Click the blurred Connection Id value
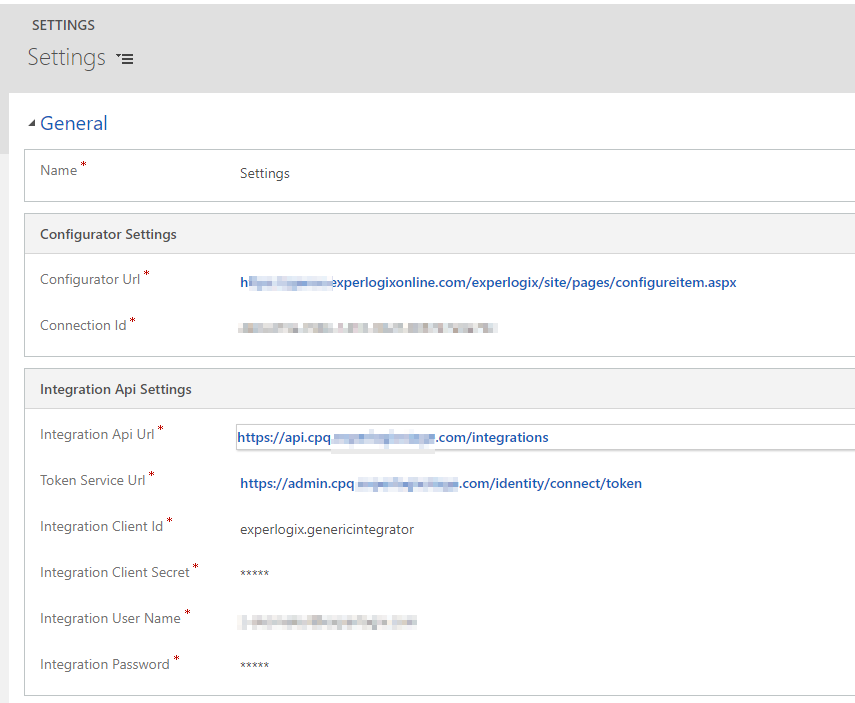Image resolution: width=855 pixels, height=703 pixels. click(368, 328)
